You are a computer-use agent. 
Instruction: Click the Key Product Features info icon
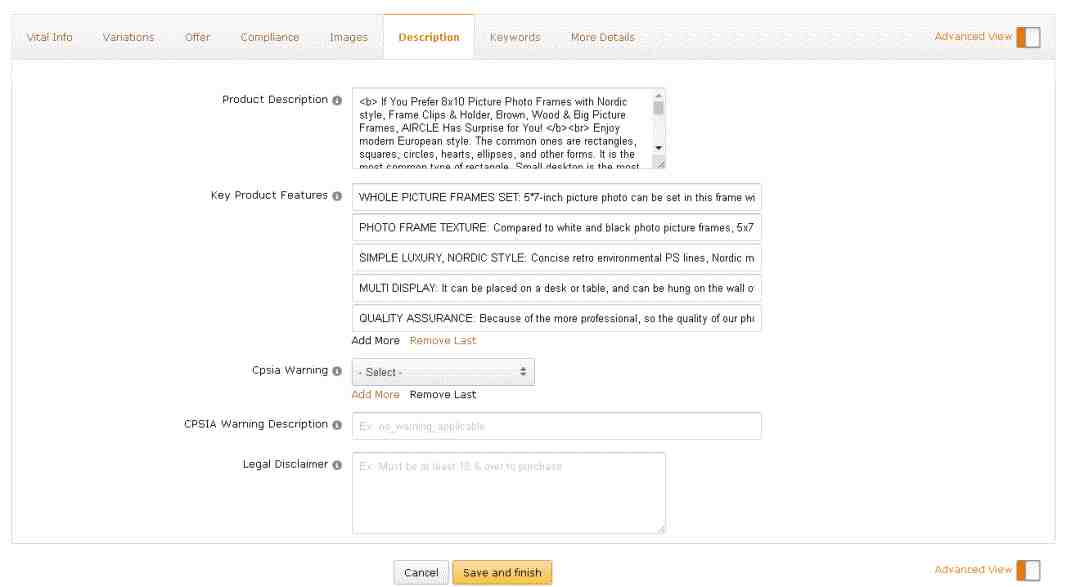[x=337, y=196]
